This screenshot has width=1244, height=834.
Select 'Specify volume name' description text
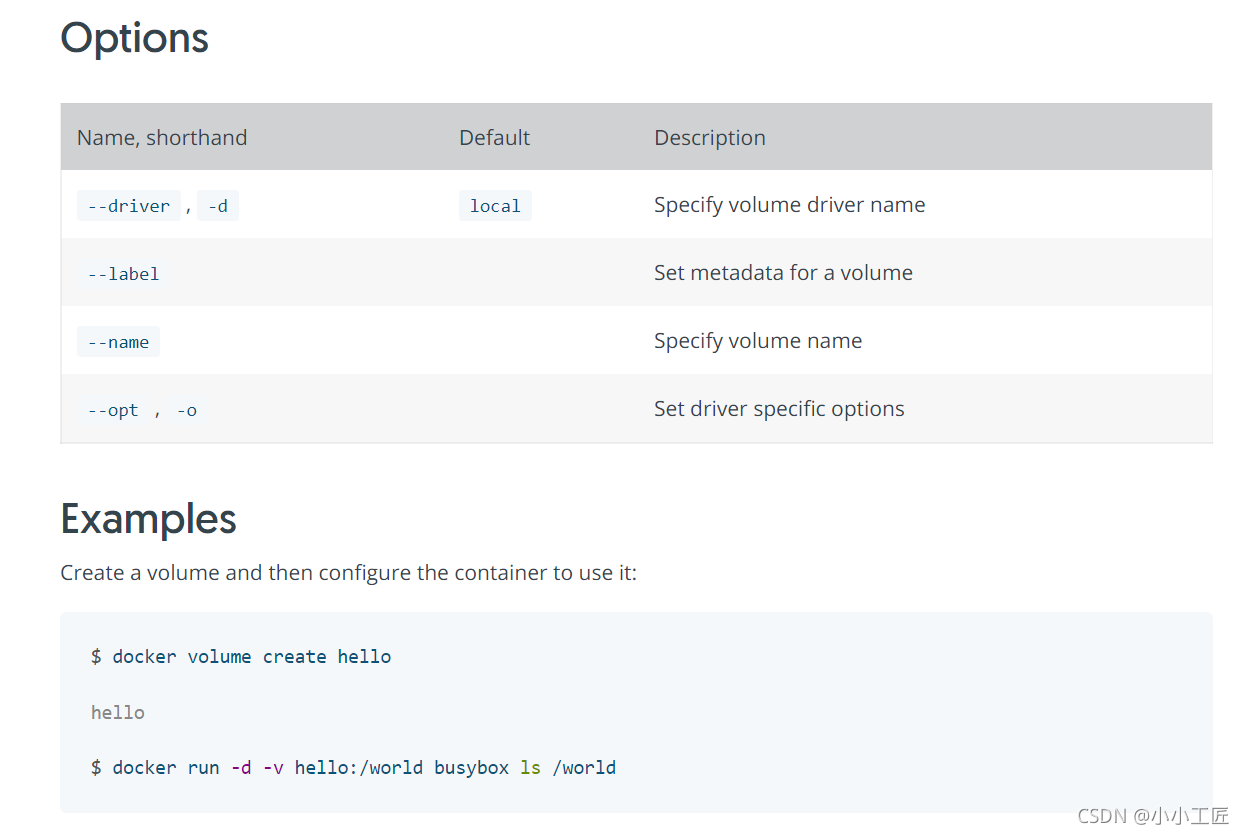pyautogui.click(x=757, y=341)
